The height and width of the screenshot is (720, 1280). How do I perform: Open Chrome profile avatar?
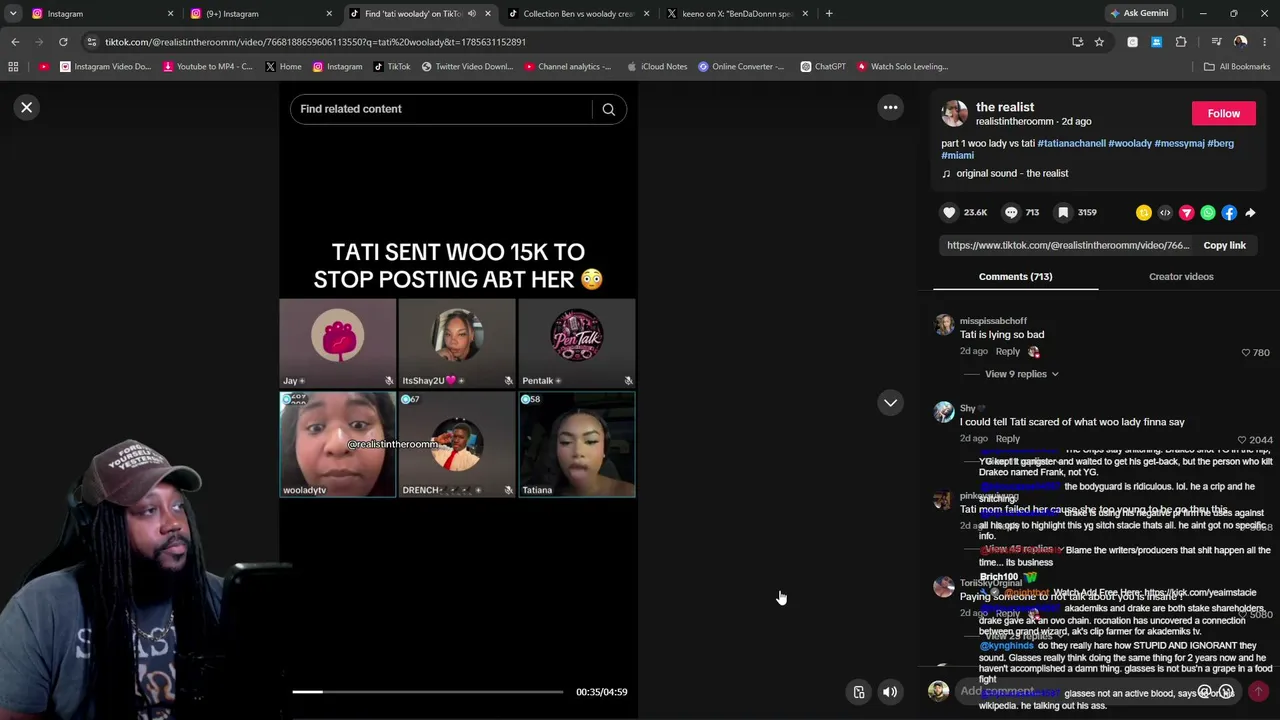[1241, 42]
